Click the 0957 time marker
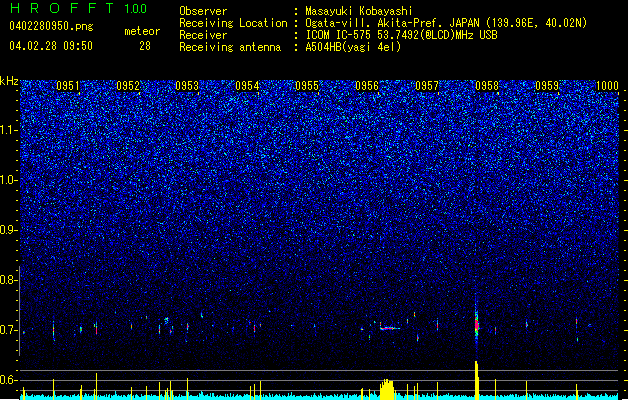The width and height of the screenshot is (629, 400). pyautogui.click(x=427, y=86)
